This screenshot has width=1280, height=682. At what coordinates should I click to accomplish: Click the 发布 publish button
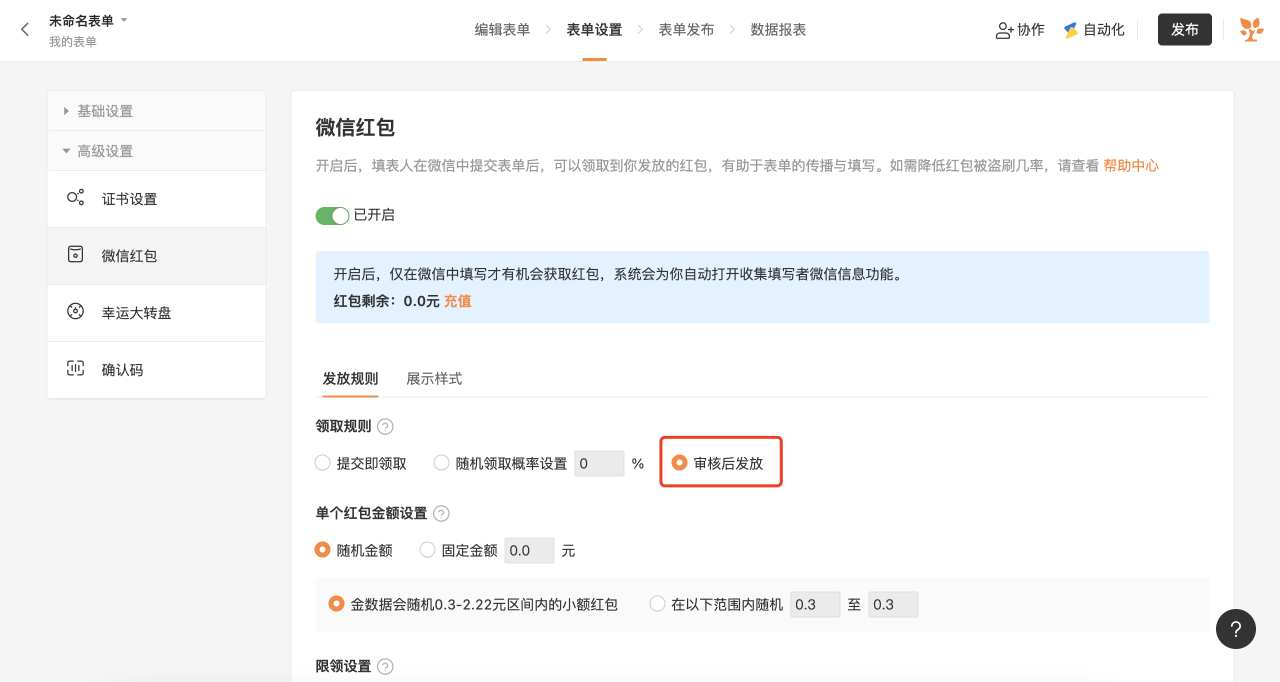(1185, 30)
